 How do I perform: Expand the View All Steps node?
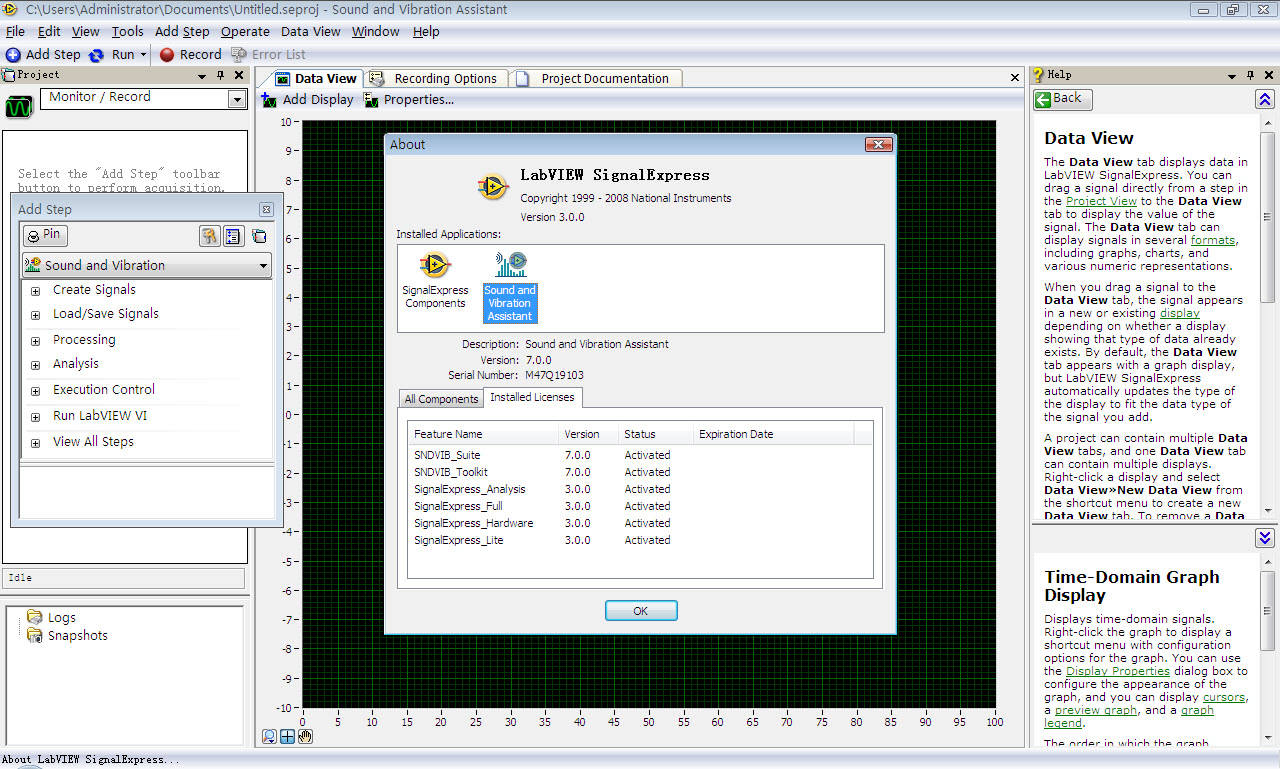tap(35, 443)
